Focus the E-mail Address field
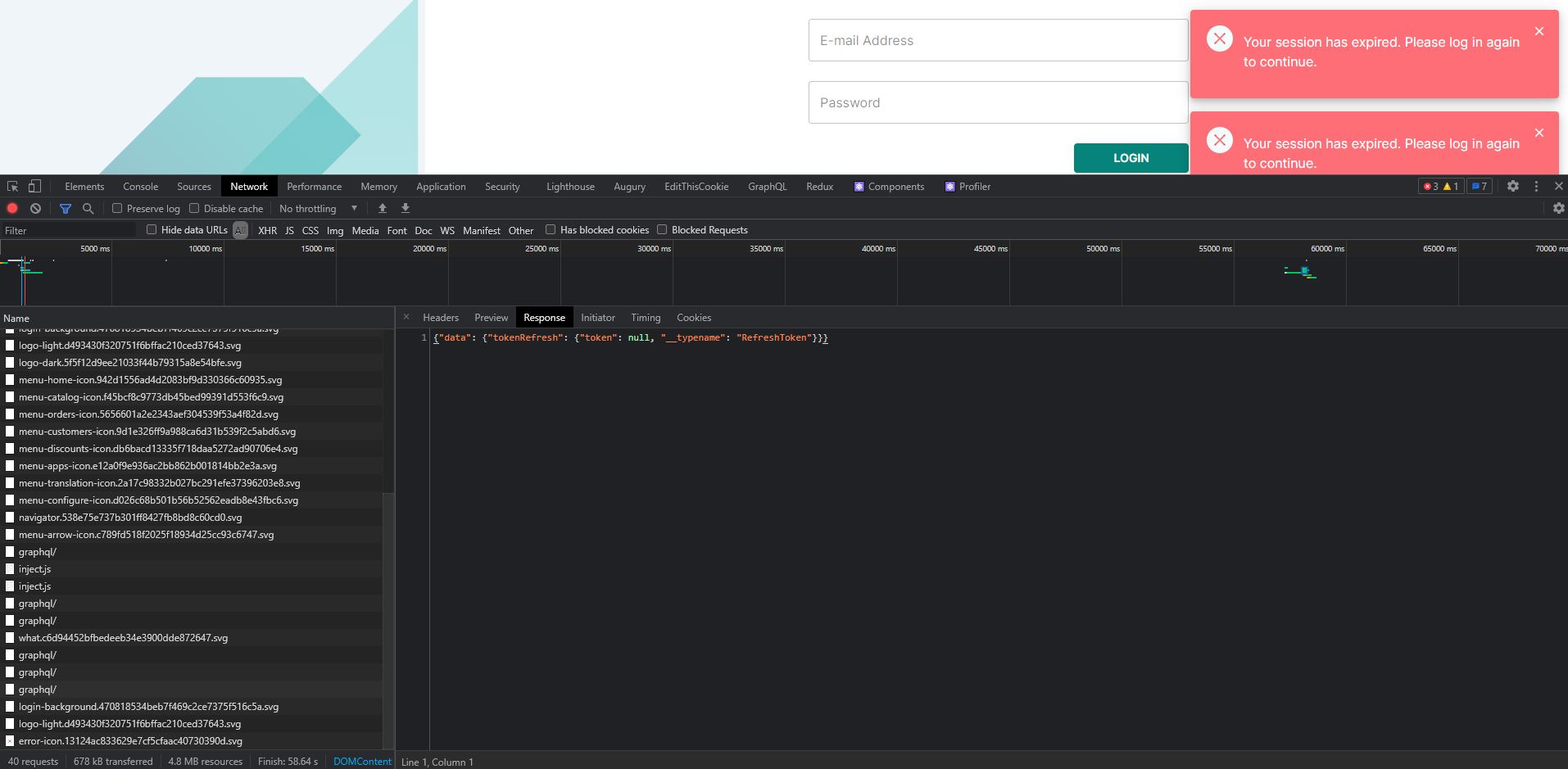This screenshot has height=769, width=1568. pyautogui.click(x=998, y=40)
